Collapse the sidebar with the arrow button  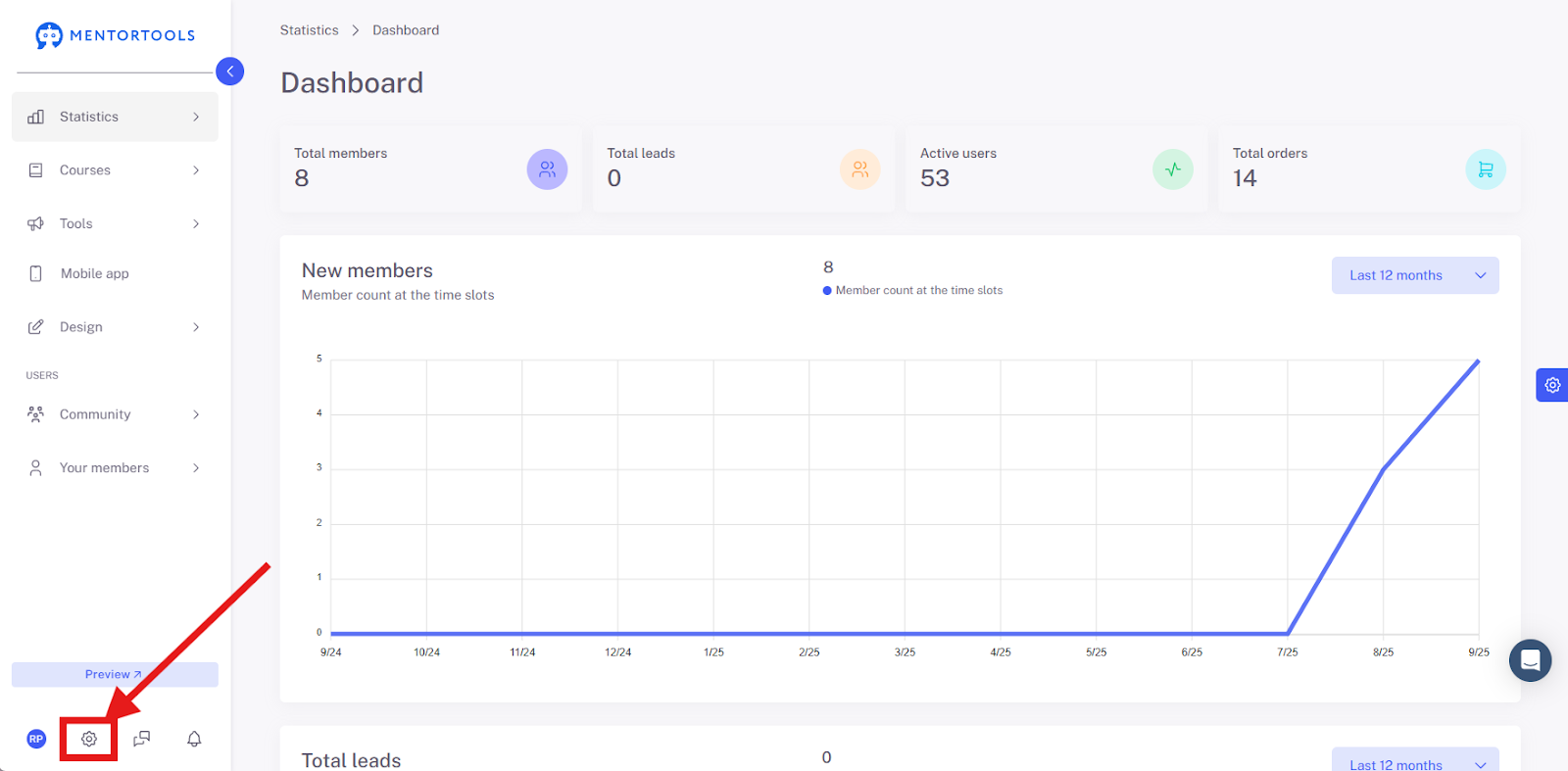coord(229,72)
